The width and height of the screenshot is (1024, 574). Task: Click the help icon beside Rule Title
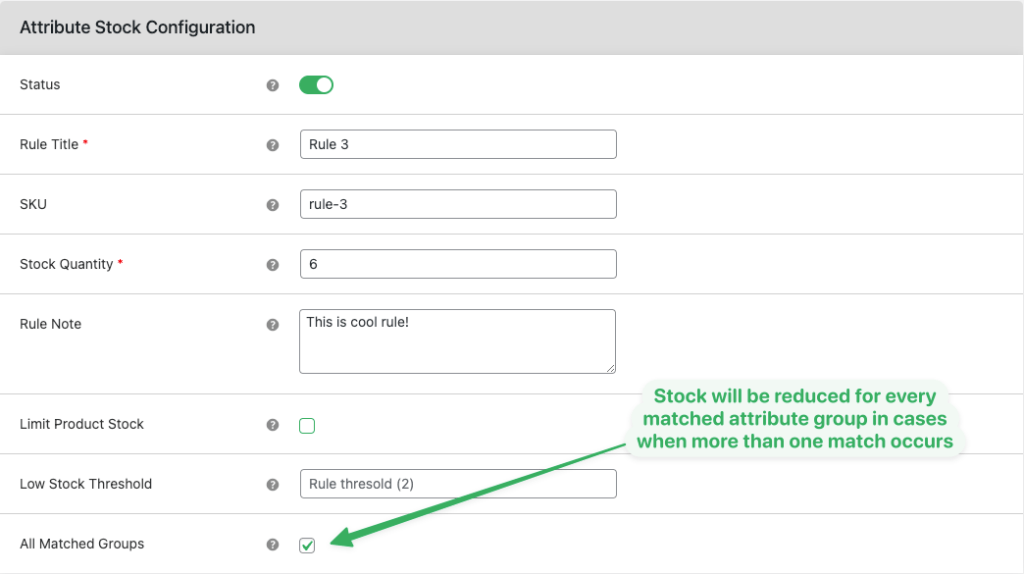coord(272,145)
